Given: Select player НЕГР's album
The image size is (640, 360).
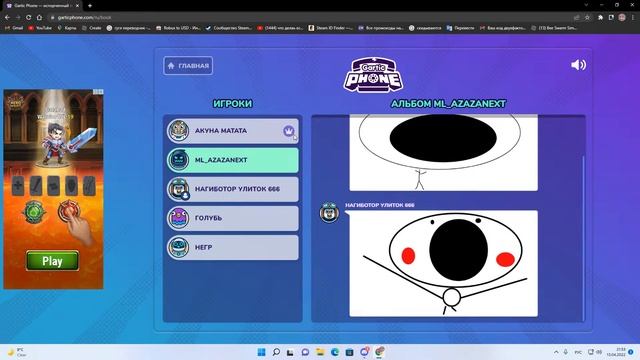Looking at the screenshot, I should [x=233, y=247].
